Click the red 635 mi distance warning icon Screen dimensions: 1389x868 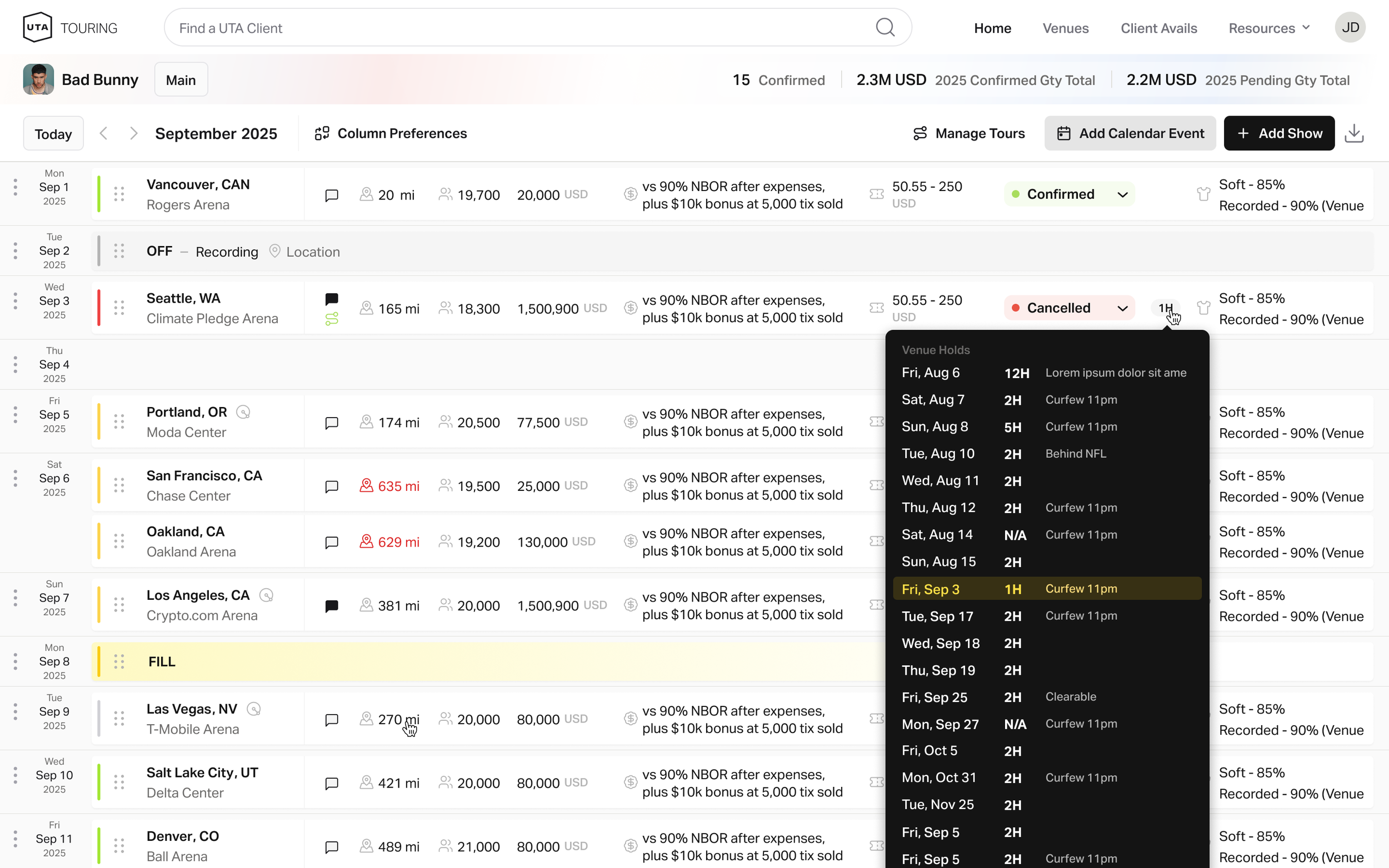coord(366,486)
